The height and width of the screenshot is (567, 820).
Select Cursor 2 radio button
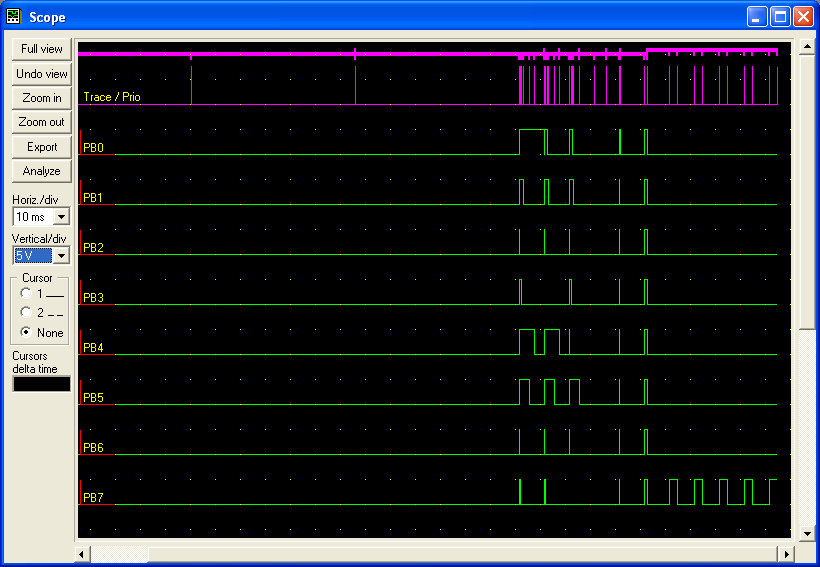pyautogui.click(x=26, y=313)
